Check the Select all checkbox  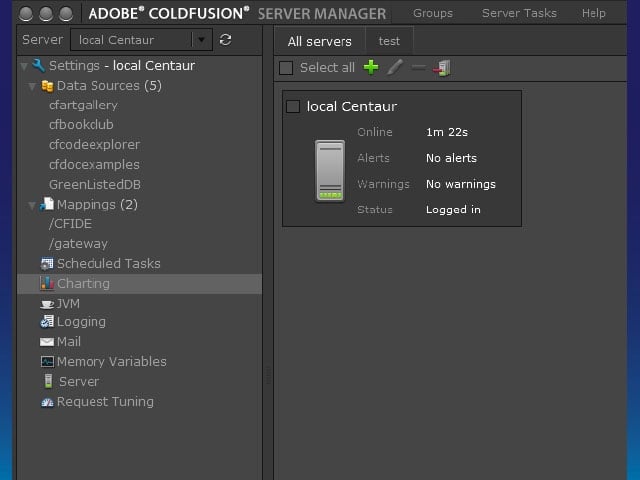pos(286,68)
